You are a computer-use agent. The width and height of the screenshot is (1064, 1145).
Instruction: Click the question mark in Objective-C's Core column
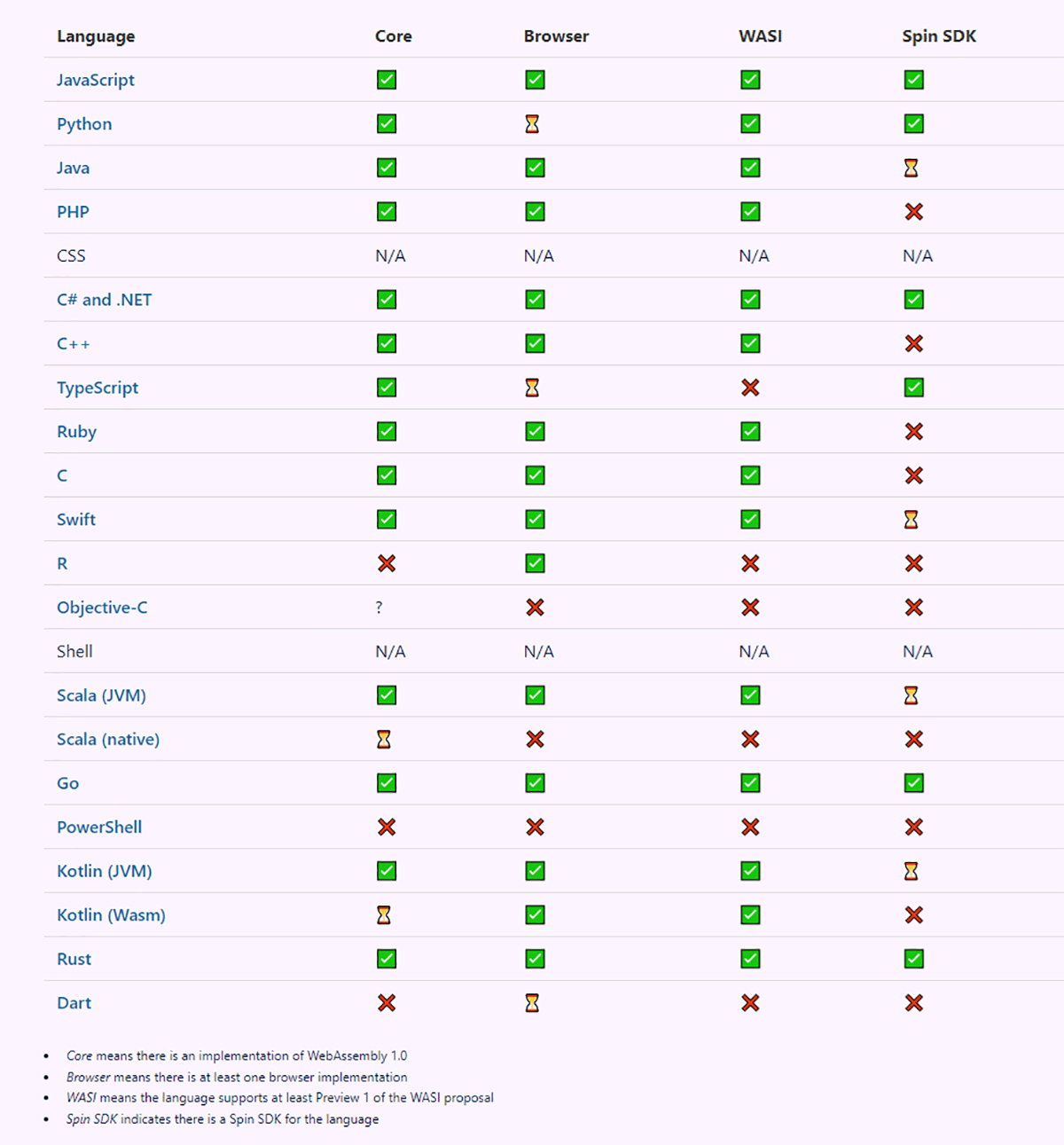[379, 608]
